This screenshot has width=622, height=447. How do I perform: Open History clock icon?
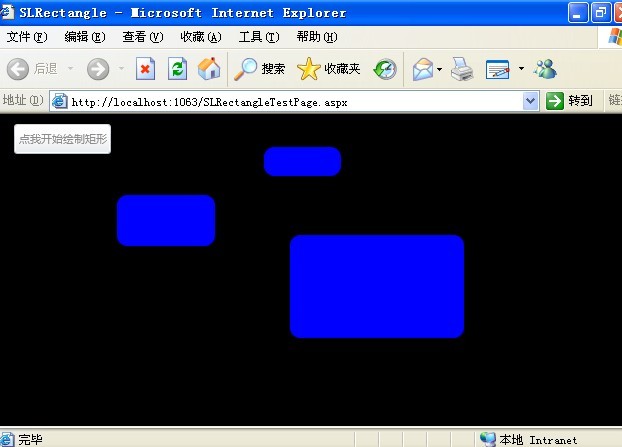click(385, 69)
